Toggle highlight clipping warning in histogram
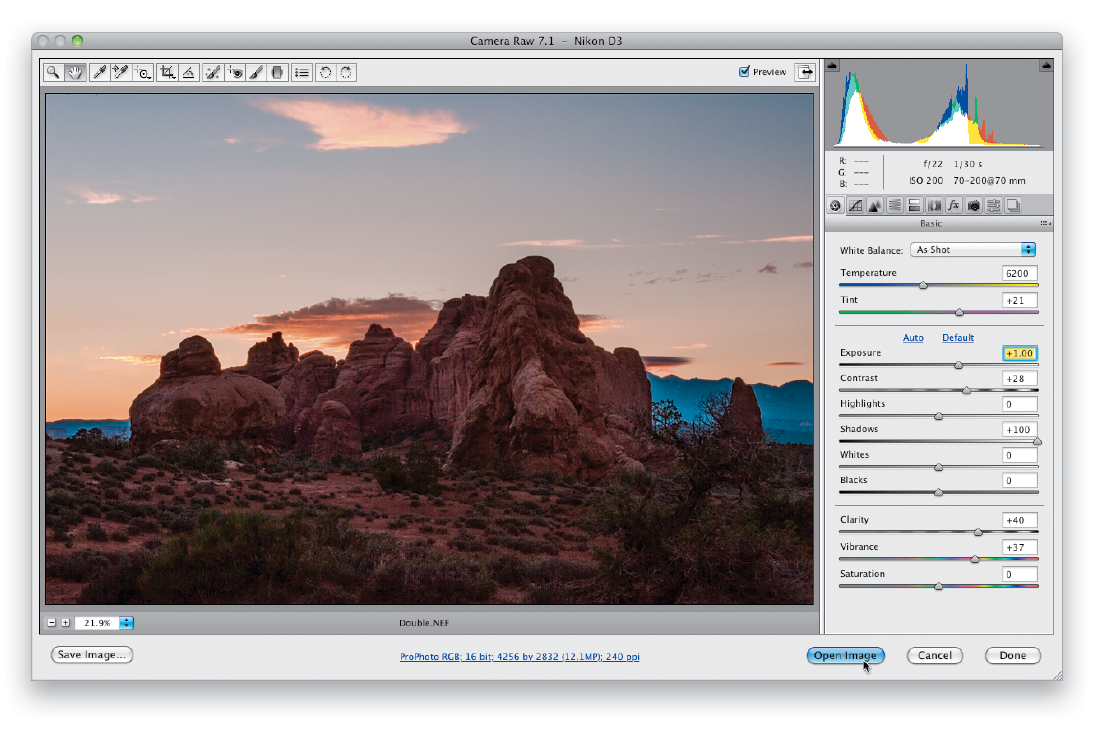1100x730 pixels. 1046,65
